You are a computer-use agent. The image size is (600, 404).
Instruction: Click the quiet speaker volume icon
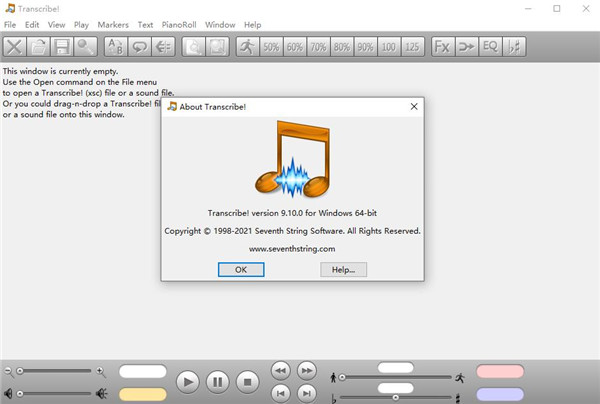8,393
